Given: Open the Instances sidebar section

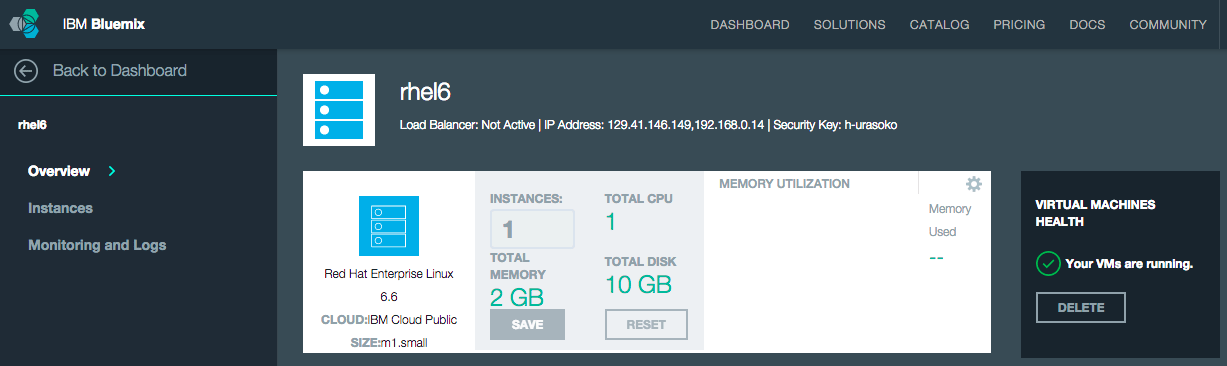Looking at the screenshot, I should coord(60,208).
